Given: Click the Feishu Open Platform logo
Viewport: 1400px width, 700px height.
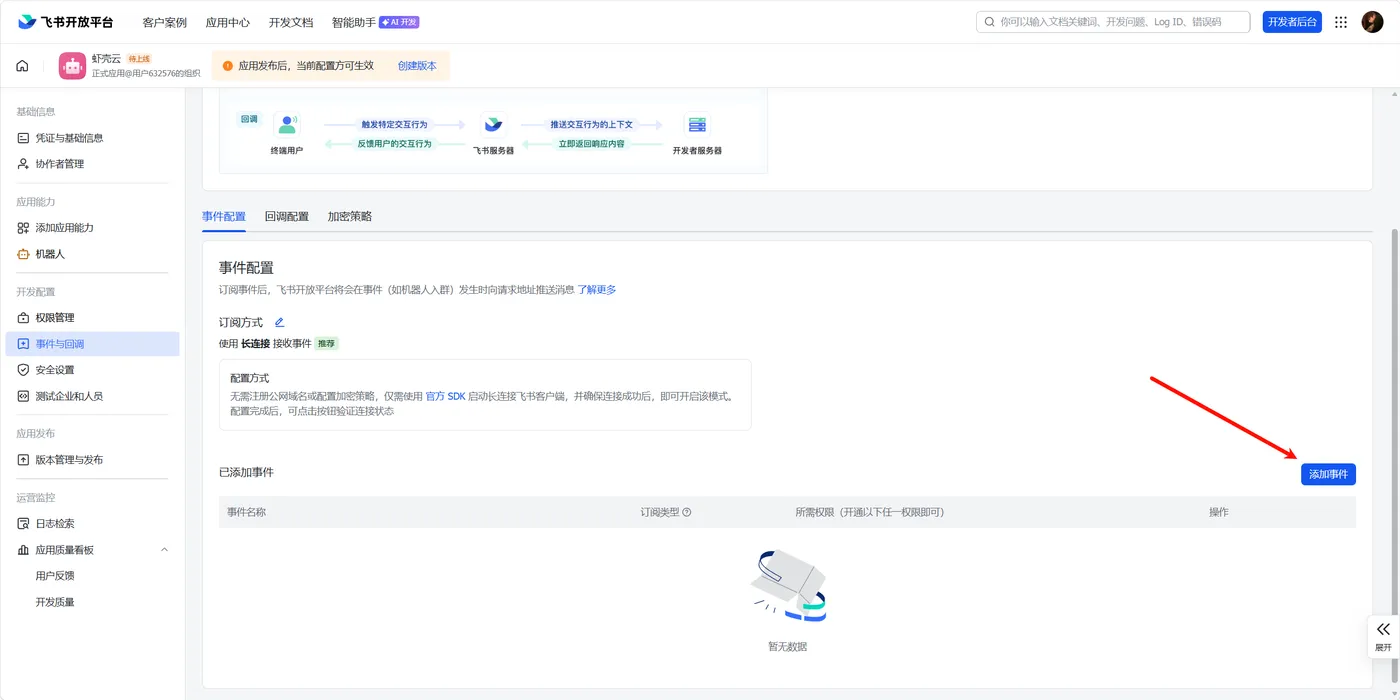Looking at the screenshot, I should click(x=65, y=21).
